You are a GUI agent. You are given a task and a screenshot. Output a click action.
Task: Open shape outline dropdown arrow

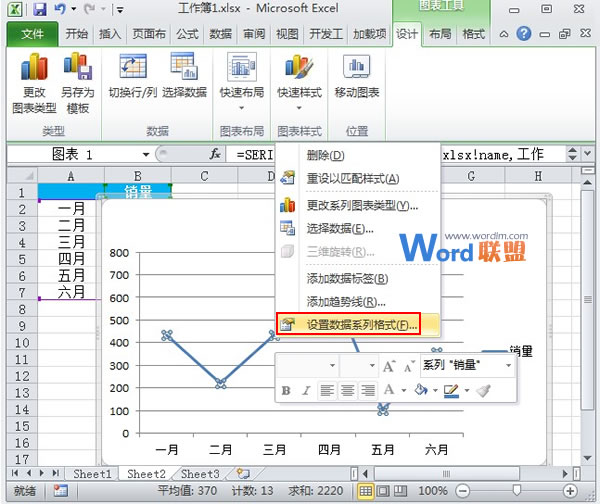466,390
